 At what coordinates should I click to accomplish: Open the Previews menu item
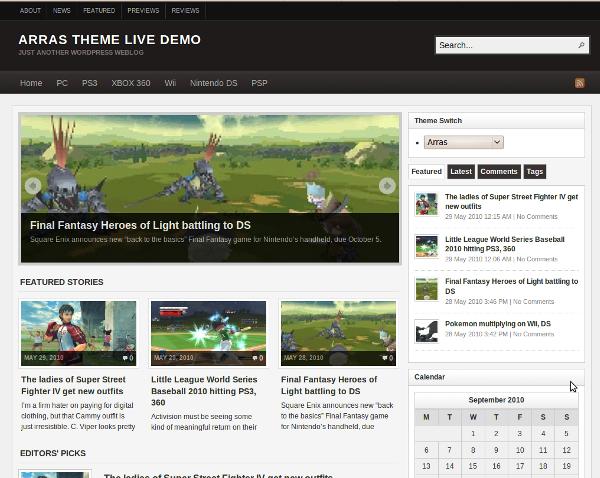143,11
